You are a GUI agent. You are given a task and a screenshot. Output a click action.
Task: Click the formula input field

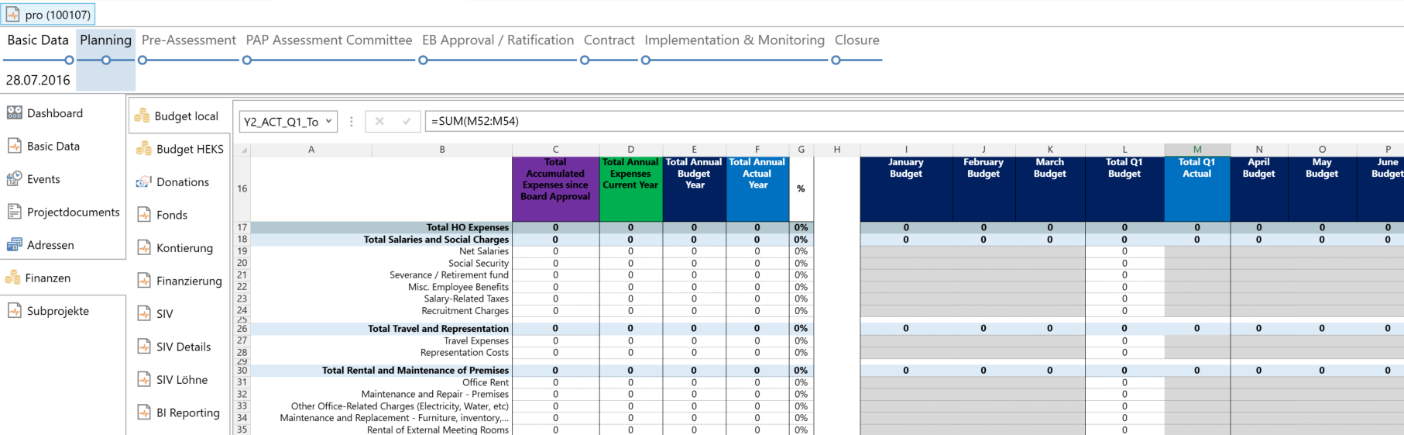(x=900, y=122)
